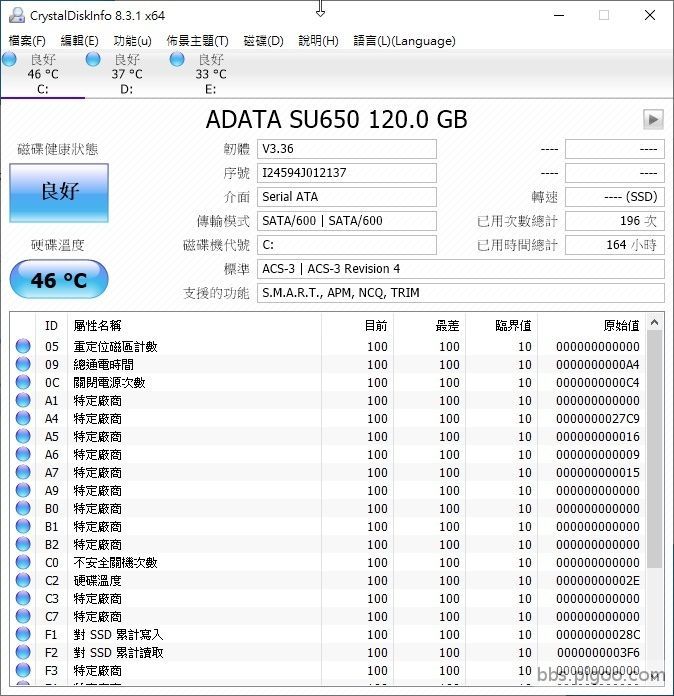Minimize the CrystalDiskInfo window
Viewport: 674px width, 696px height.
[x=559, y=16]
